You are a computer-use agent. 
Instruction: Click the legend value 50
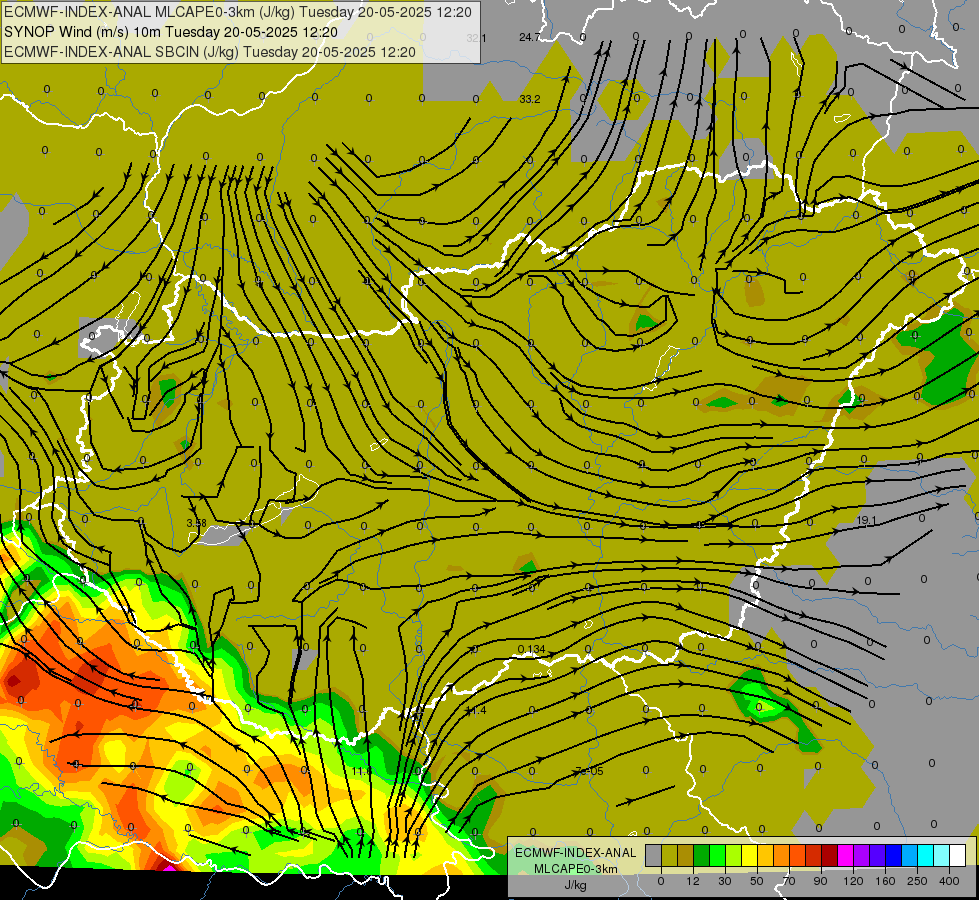757,881
